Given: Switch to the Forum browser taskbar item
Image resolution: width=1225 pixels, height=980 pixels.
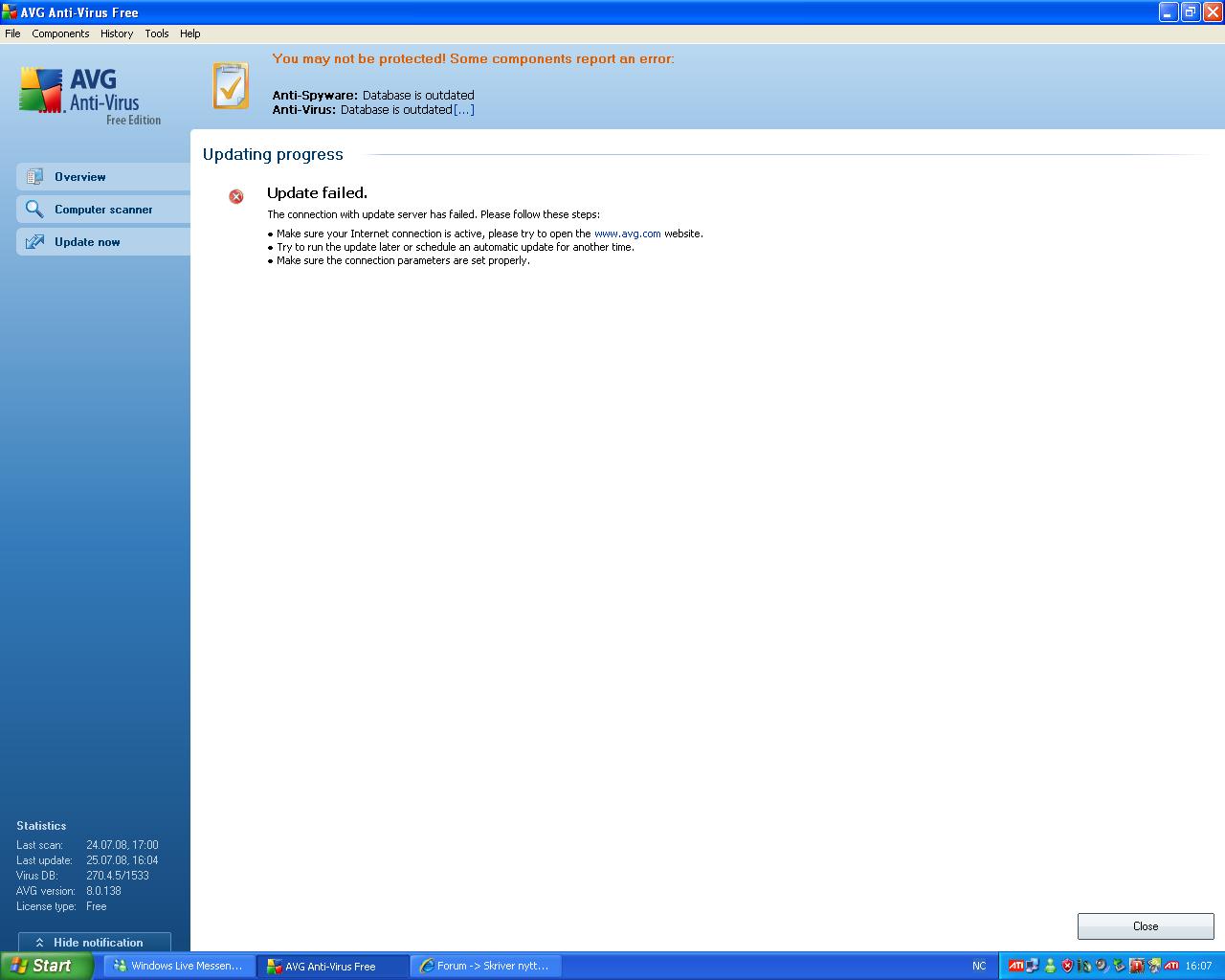Looking at the screenshot, I should tap(486, 966).
